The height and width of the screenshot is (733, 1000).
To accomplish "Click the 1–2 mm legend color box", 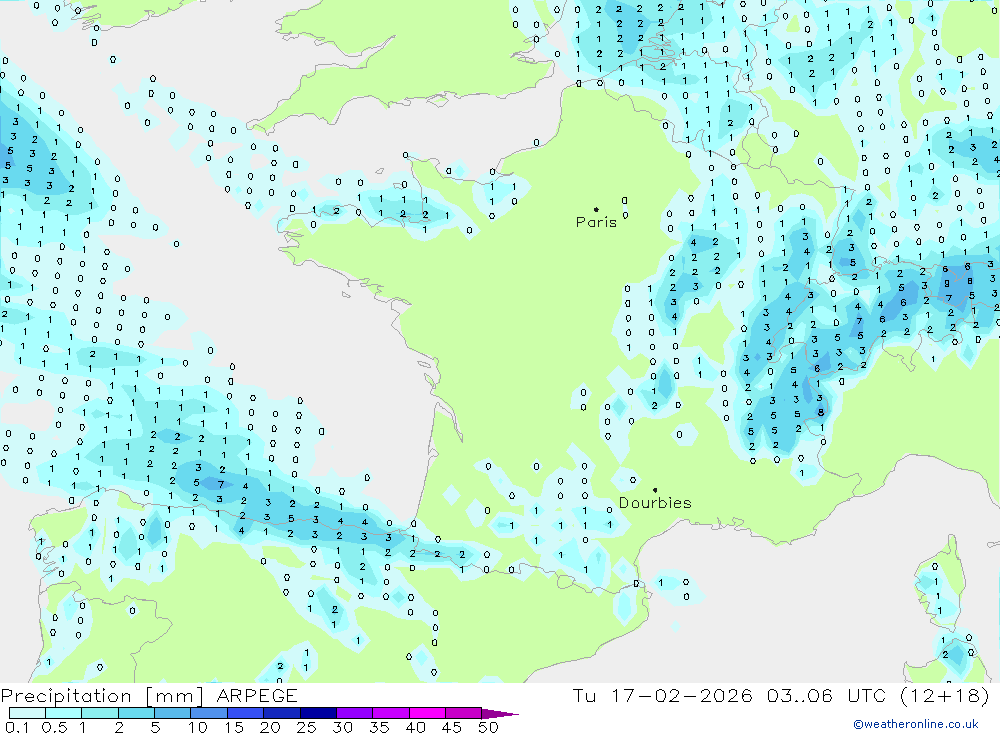I will click(100, 713).
